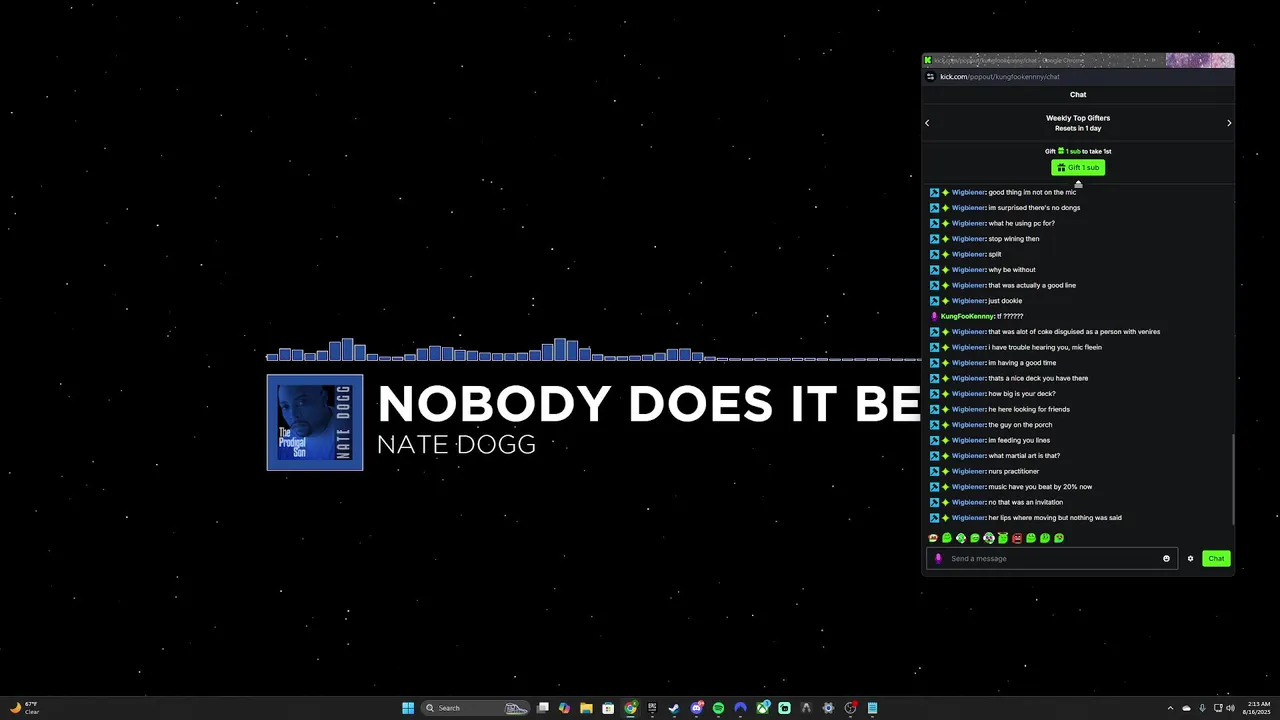1280x720 pixels.
Task: Go to next leaderboard with right arrow
Action: (1229, 123)
